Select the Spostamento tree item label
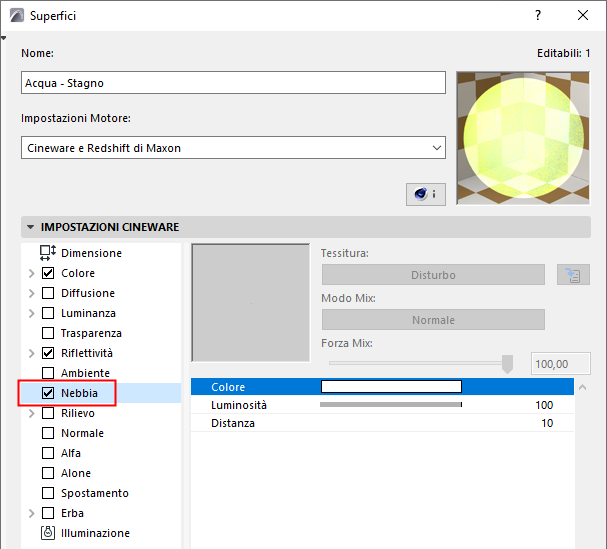The image size is (607, 549). pos(95,493)
